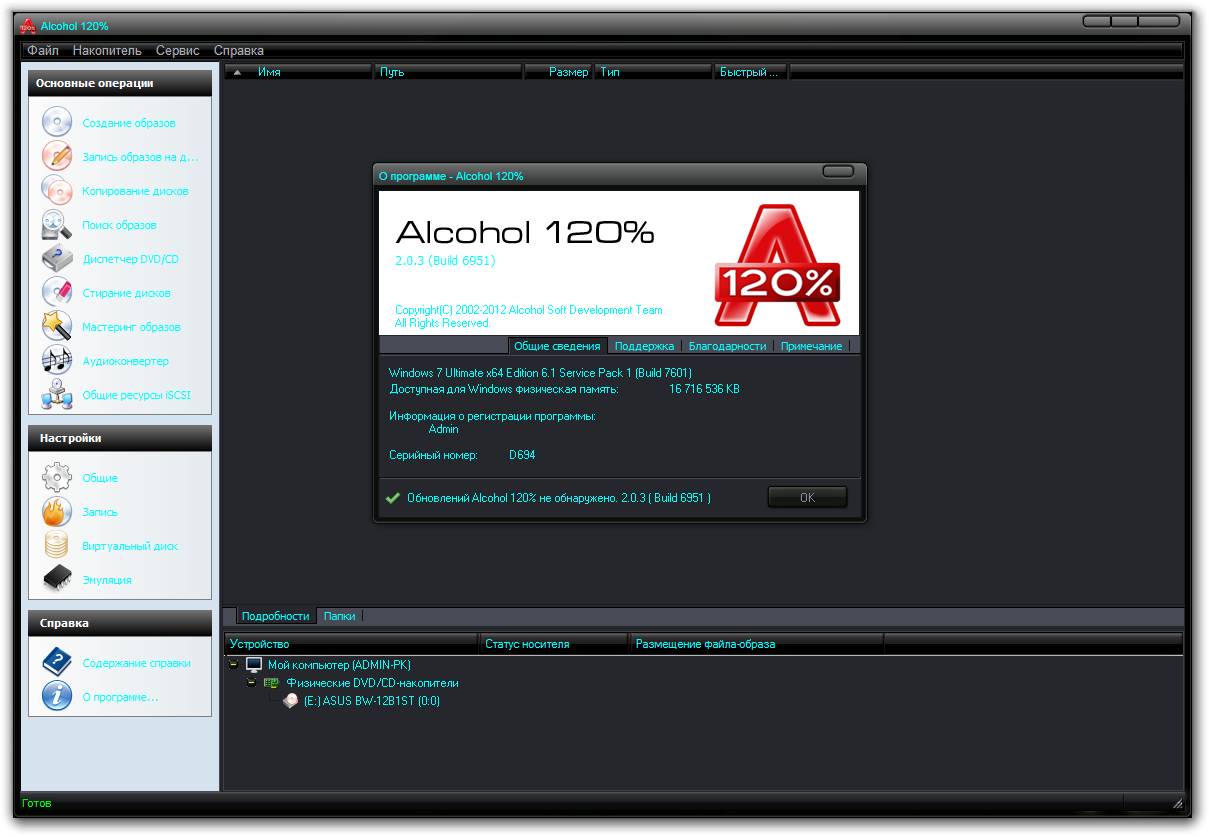Viewport: 1209px width, 837px height.
Task: Sort list by Путь column
Action: tap(448, 72)
